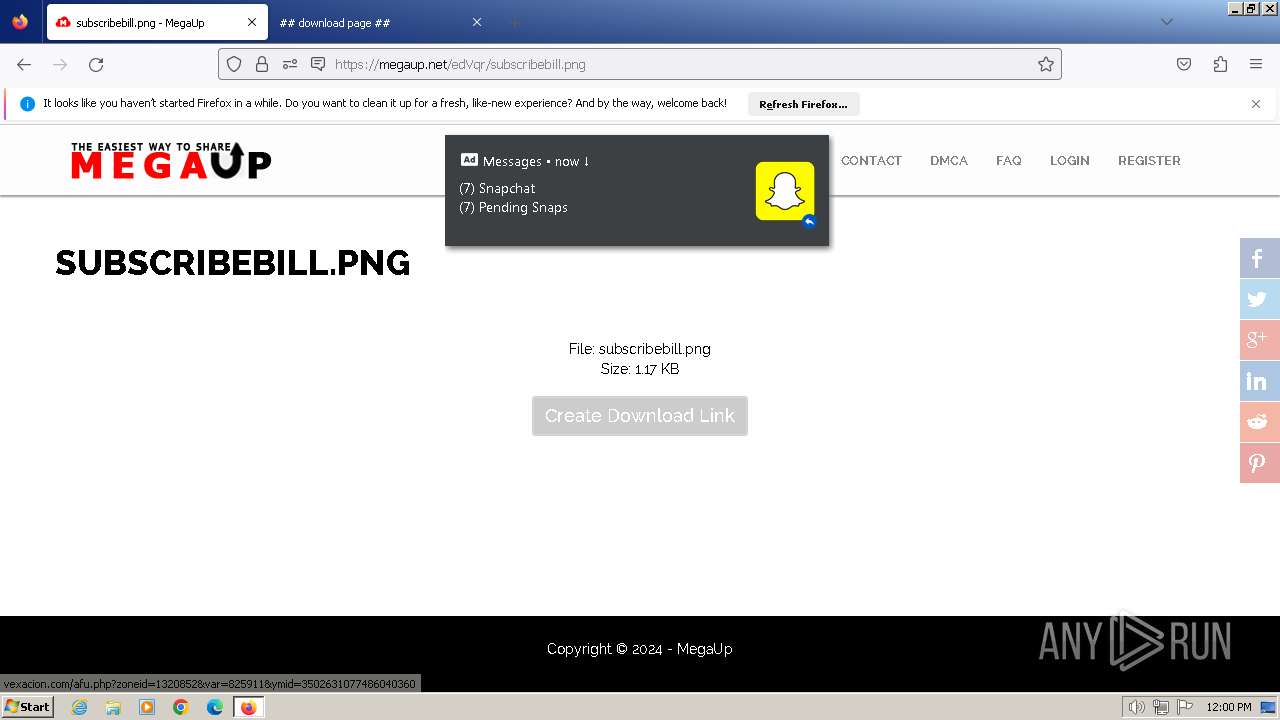Image resolution: width=1280 pixels, height=720 pixels.
Task: Open the REGISTER link
Action: tap(1149, 160)
